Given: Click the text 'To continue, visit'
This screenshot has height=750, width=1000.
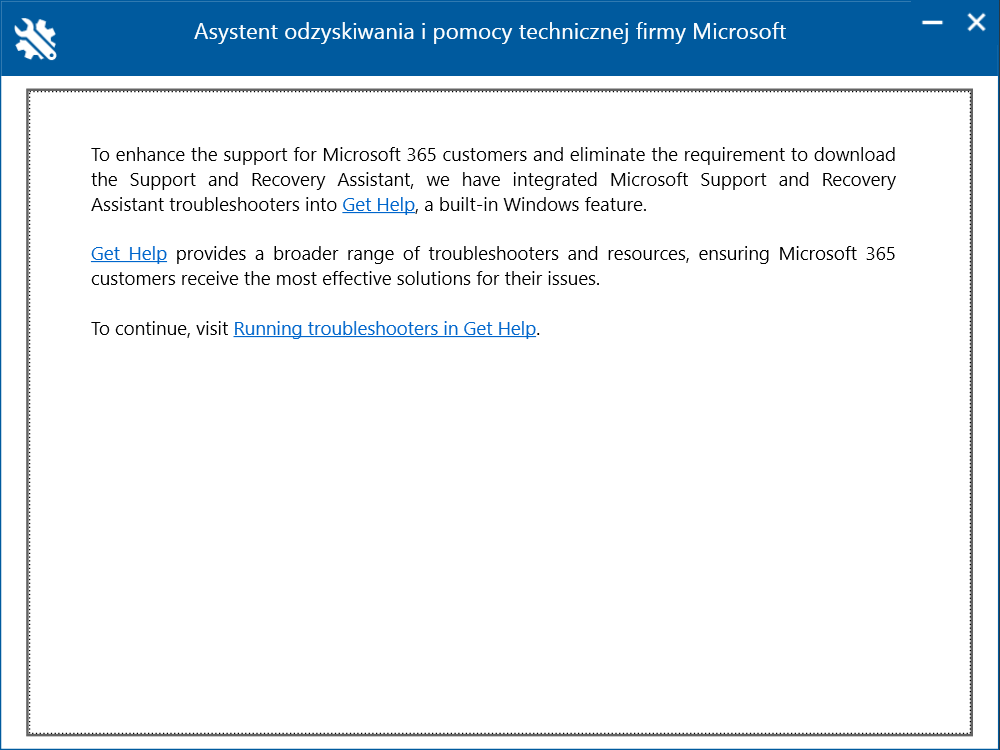Looking at the screenshot, I should [159, 328].
